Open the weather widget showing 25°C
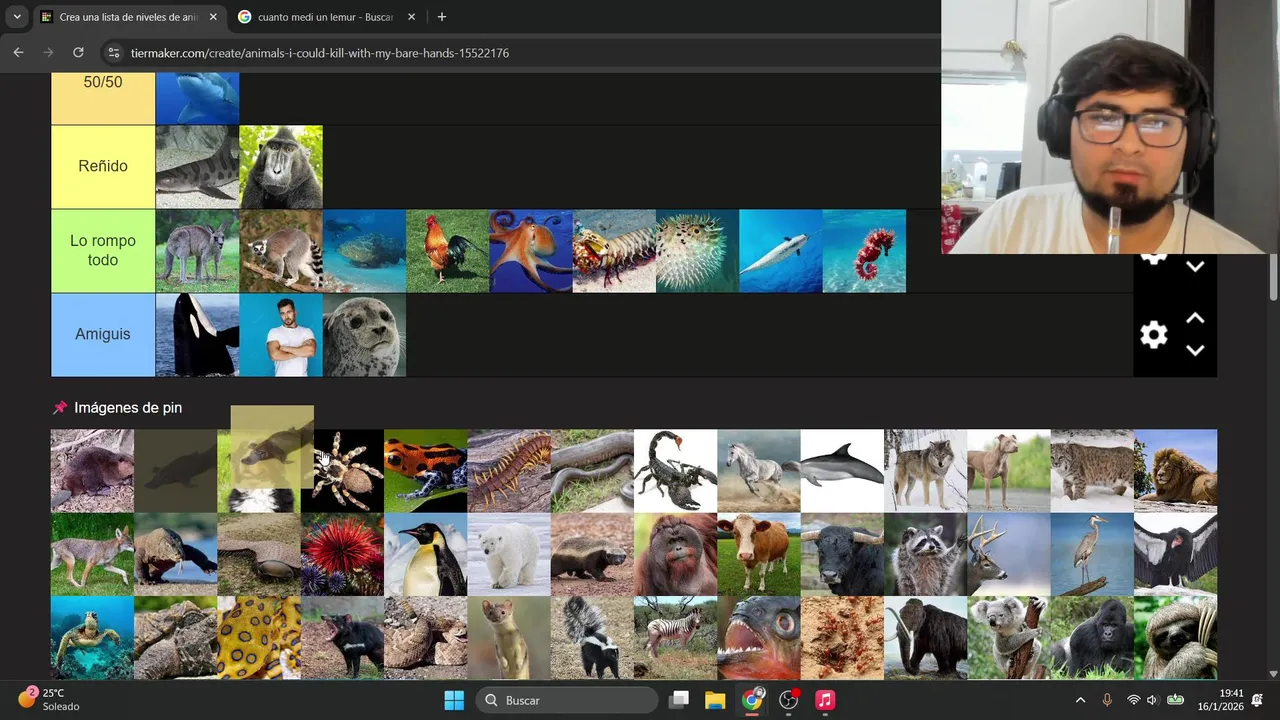 pyautogui.click(x=50, y=699)
